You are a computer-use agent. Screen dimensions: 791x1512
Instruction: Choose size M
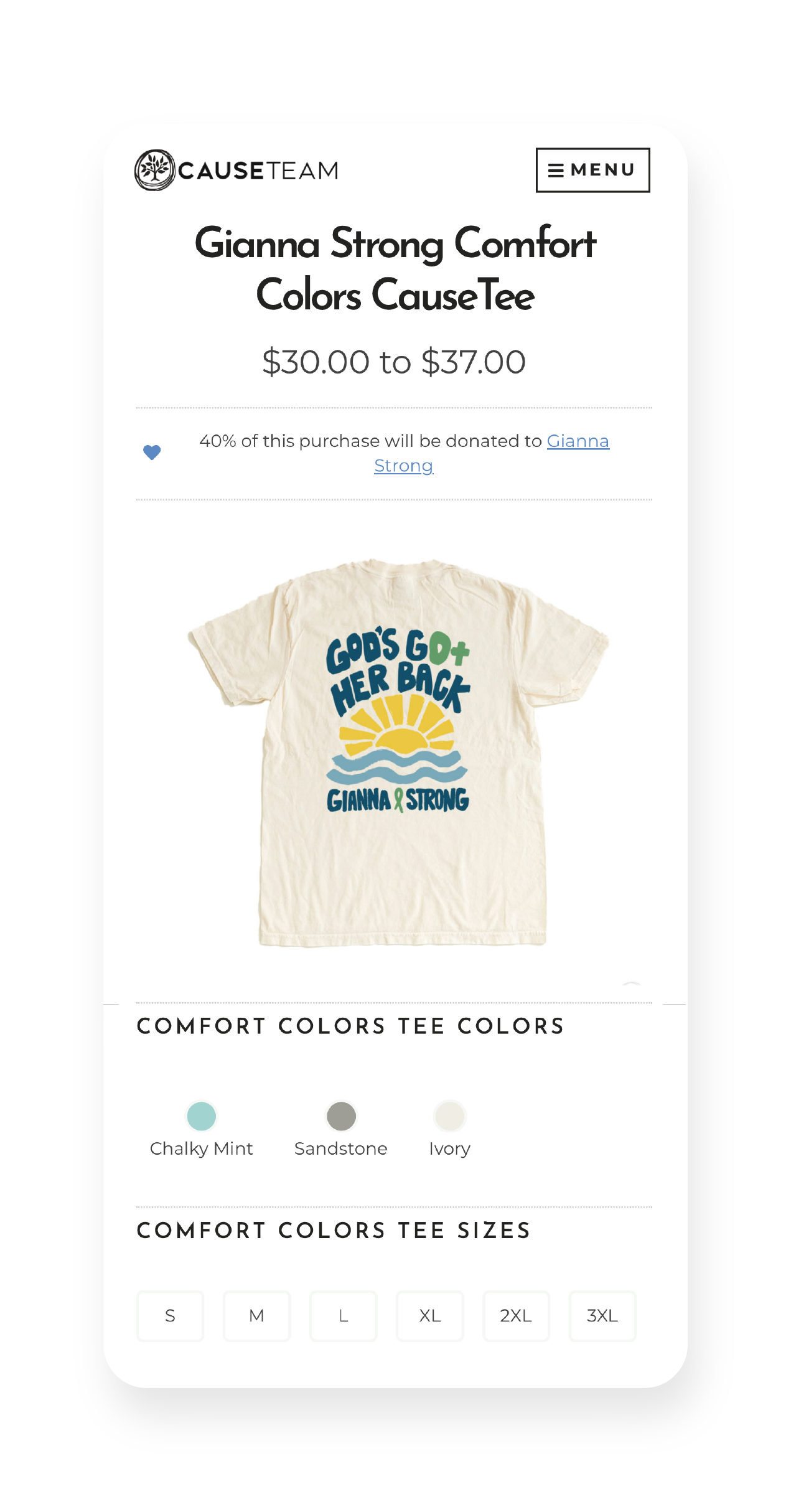click(x=256, y=1315)
